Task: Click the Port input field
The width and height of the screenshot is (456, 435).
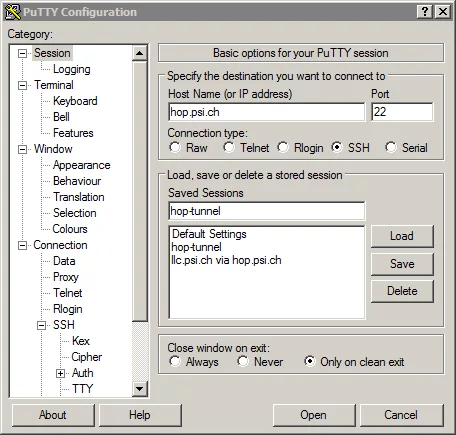Action: 402,112
